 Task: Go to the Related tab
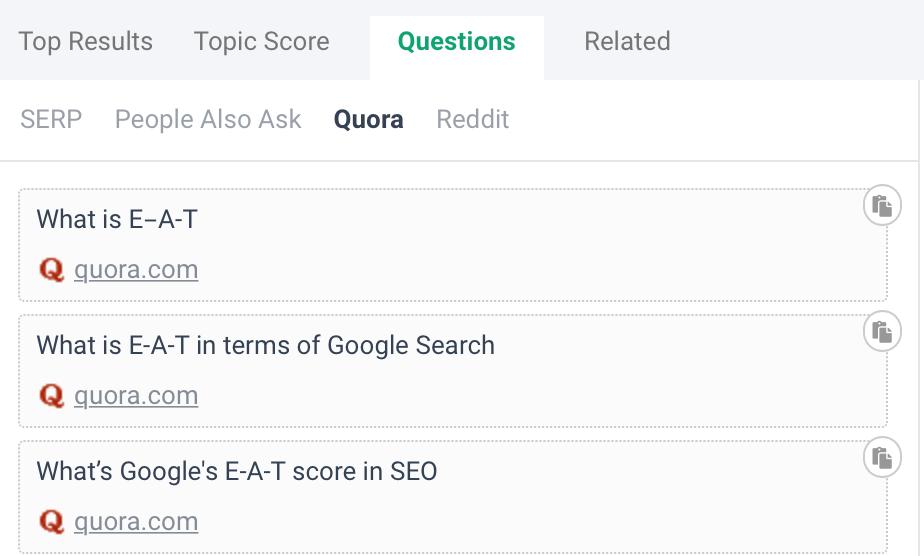[x=627, y=42]
